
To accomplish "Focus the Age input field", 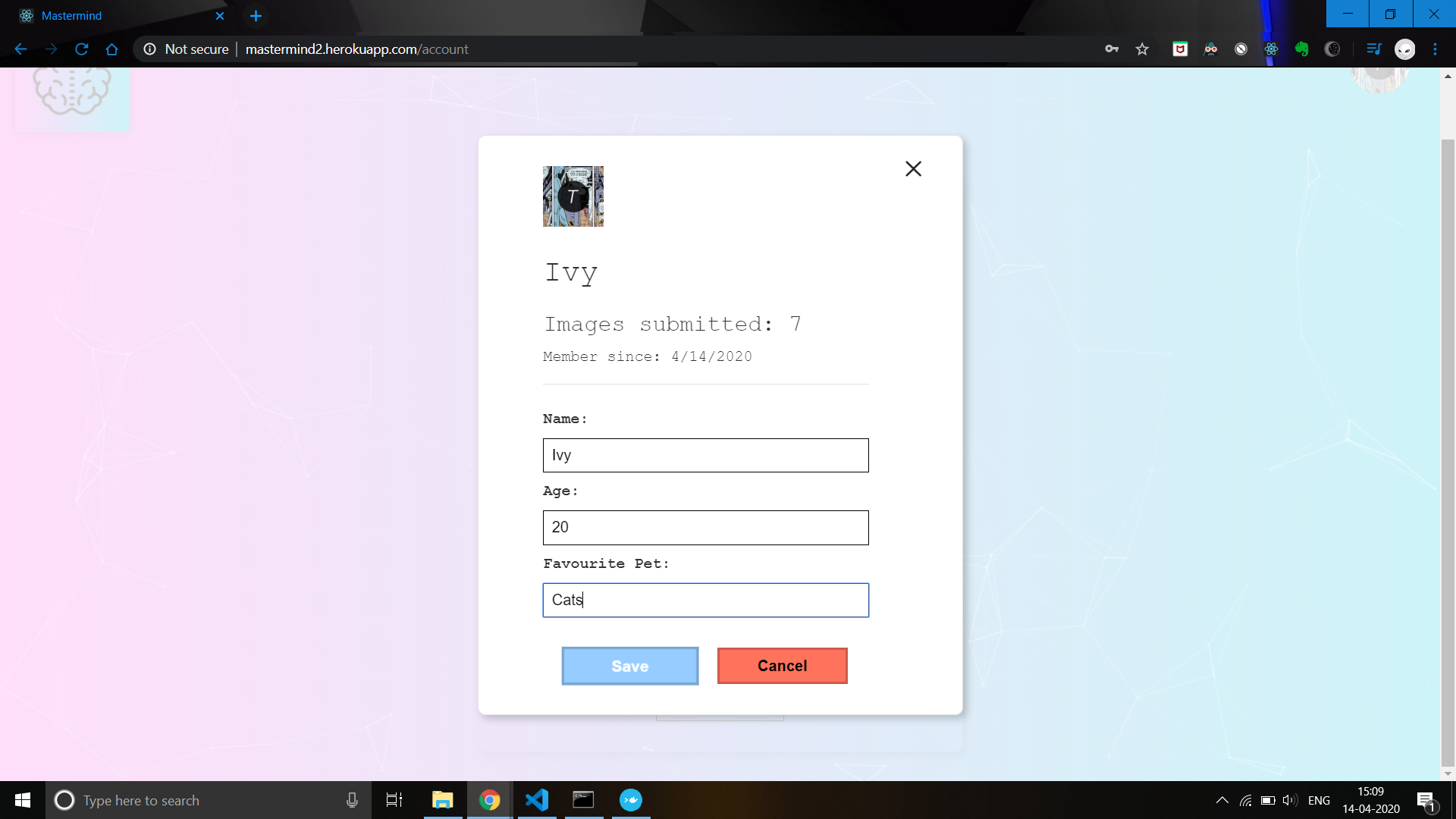I will coord(705,527).
